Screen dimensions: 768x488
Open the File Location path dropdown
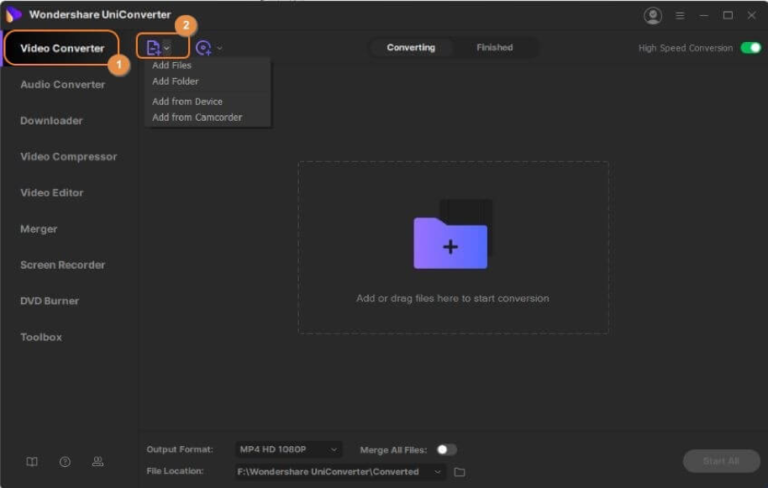pyautogui.click(x=340, y=471)
